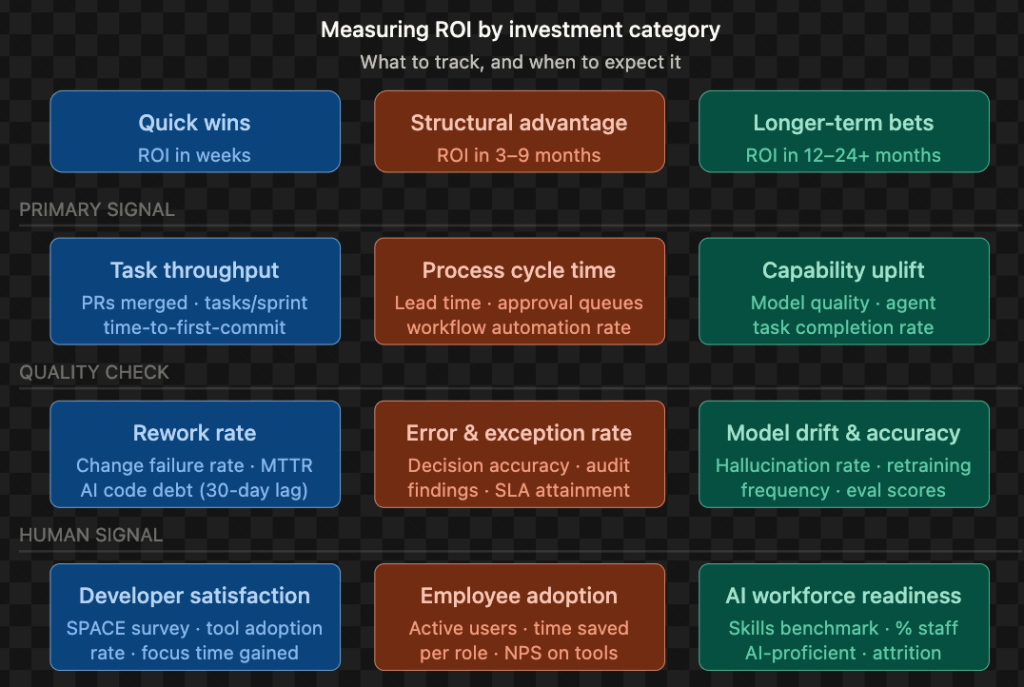The width and height of the screenshot is (1024, 687).
Task: Click the QUALITY CHECK section label
Action: (94, 373)
